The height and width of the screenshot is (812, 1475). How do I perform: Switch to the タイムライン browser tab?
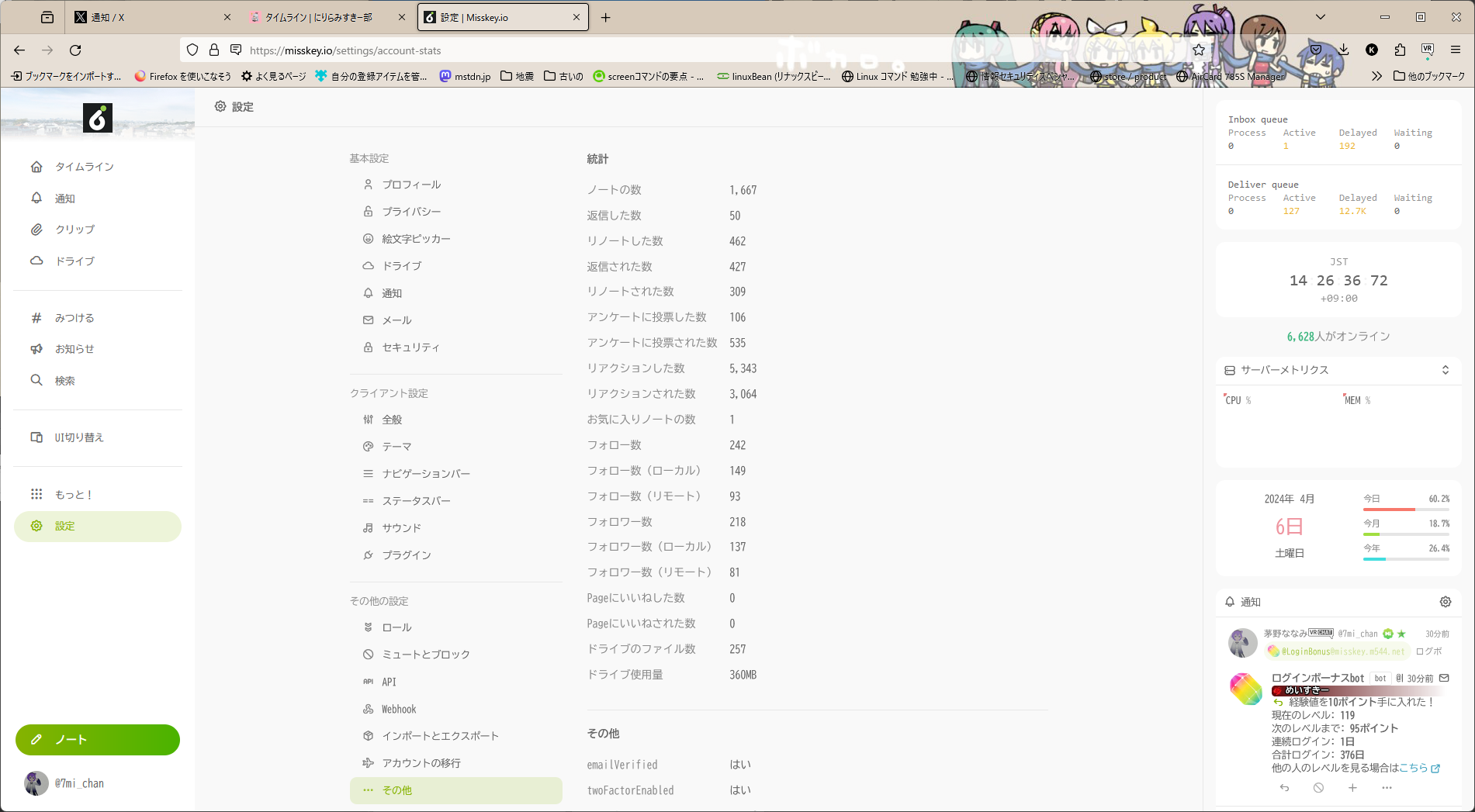point(326,16)
